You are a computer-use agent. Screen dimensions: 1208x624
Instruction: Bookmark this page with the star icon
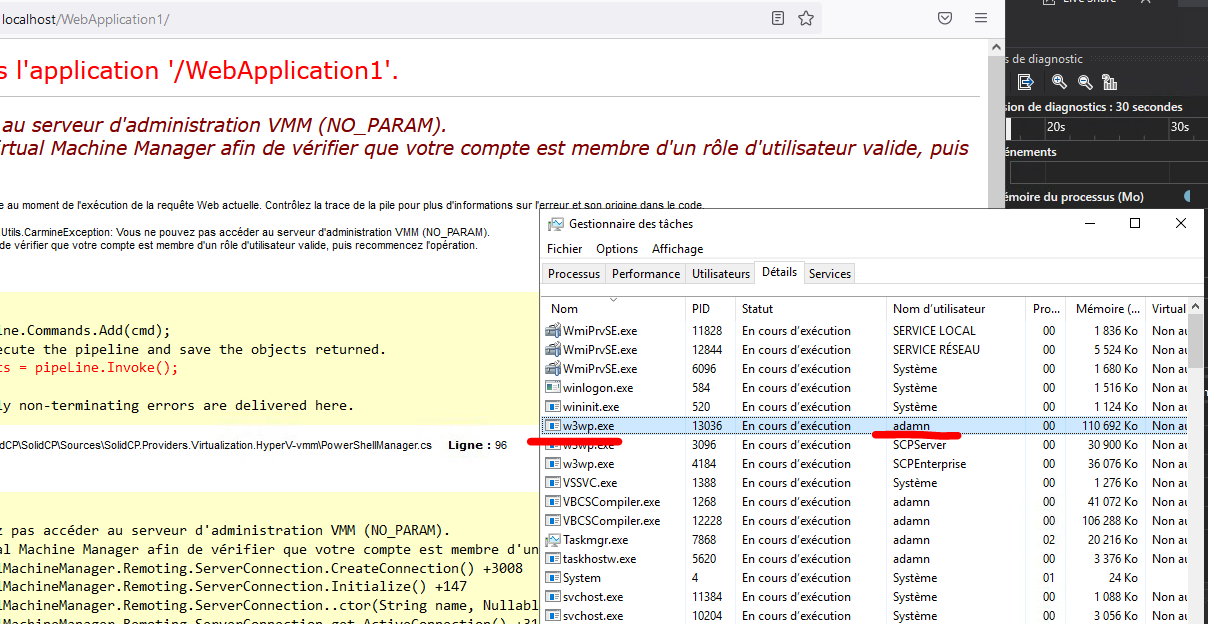(x=805, y=18)
